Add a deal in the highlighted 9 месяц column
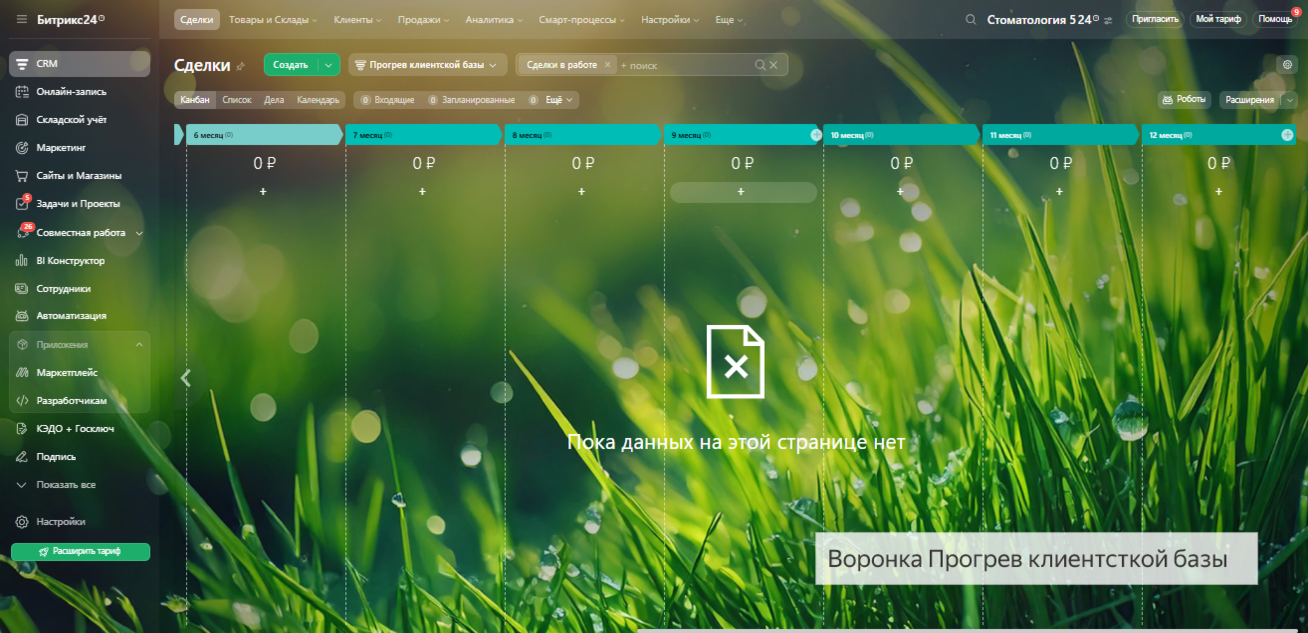Image resolution: width=1308 pixels, height=633 pixels. click(x=741, y=192)
